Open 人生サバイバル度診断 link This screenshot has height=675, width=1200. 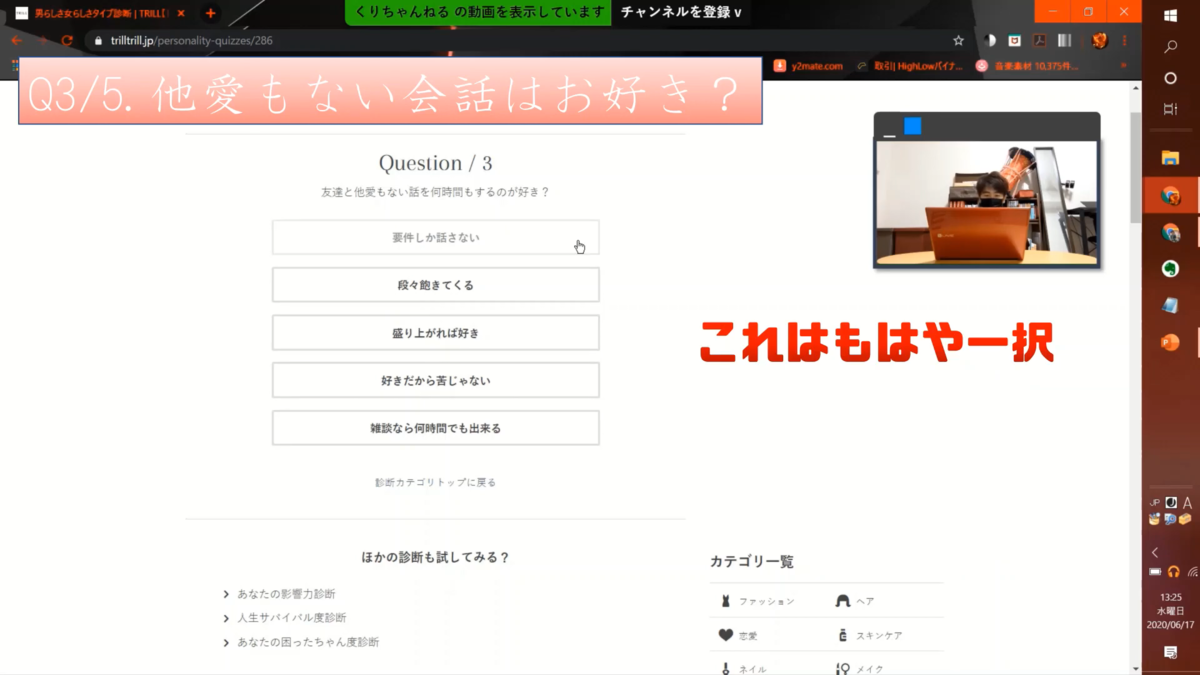(291, 618)
